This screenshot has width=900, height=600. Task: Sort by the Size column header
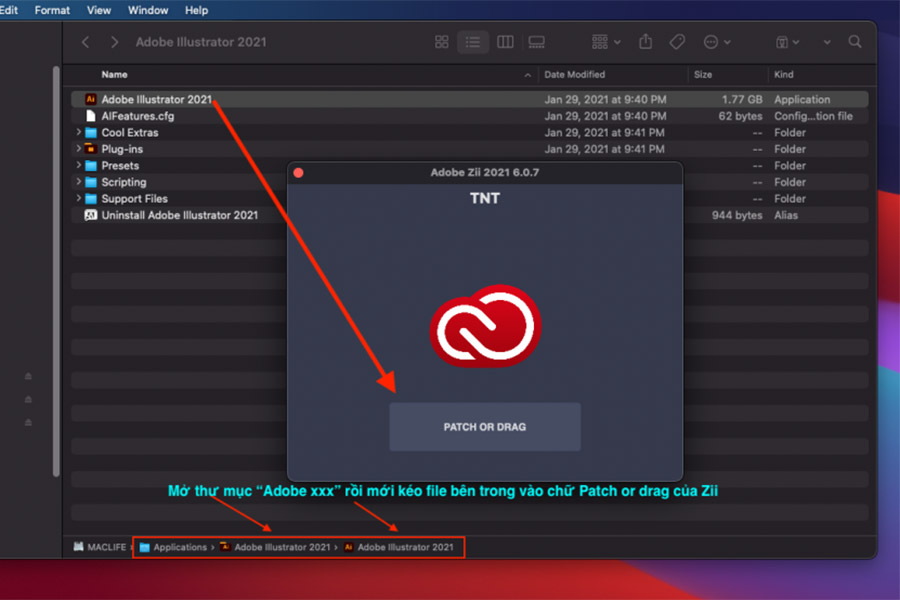coord(703,75)
